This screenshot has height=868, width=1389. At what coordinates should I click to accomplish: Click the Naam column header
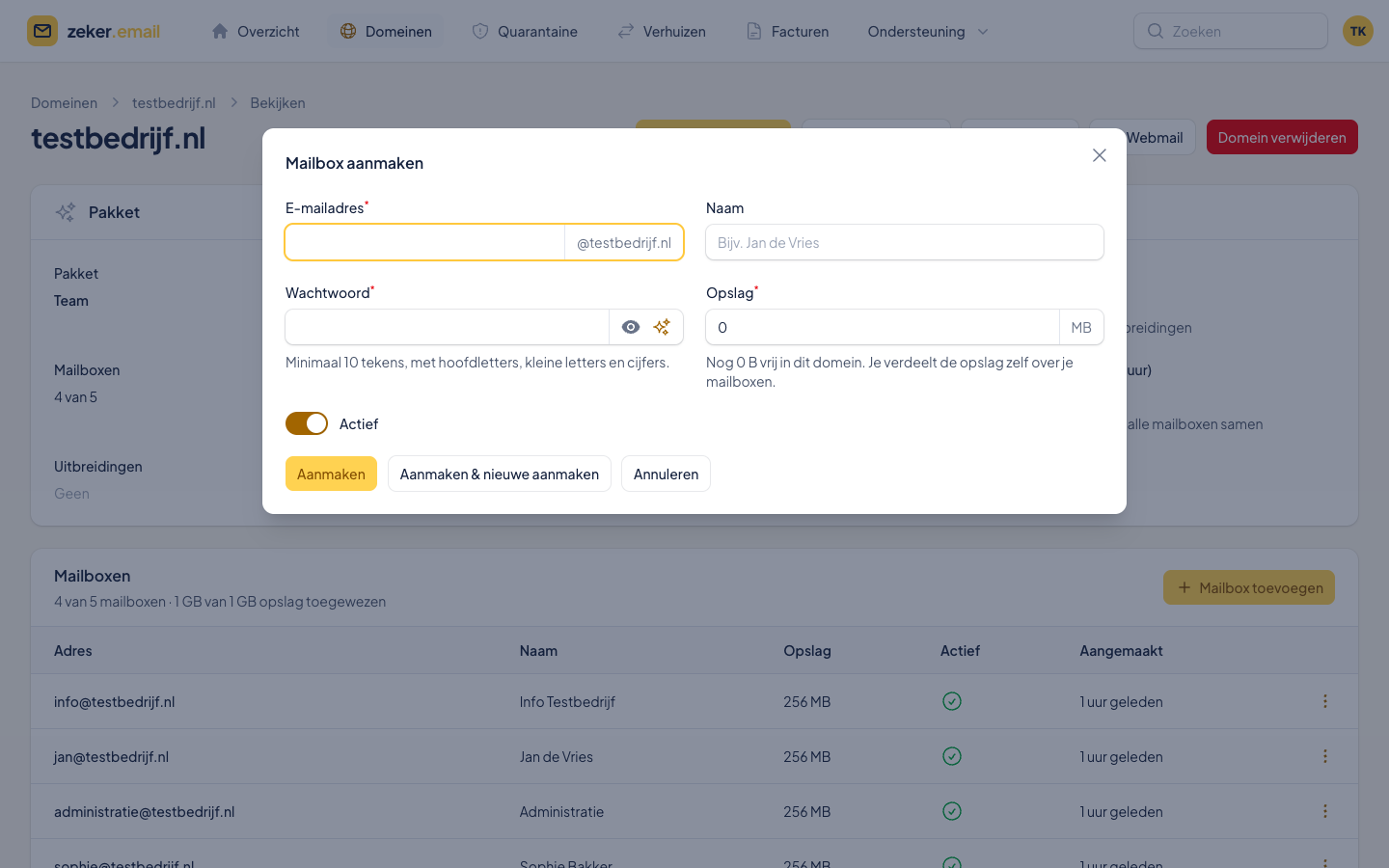538,651
